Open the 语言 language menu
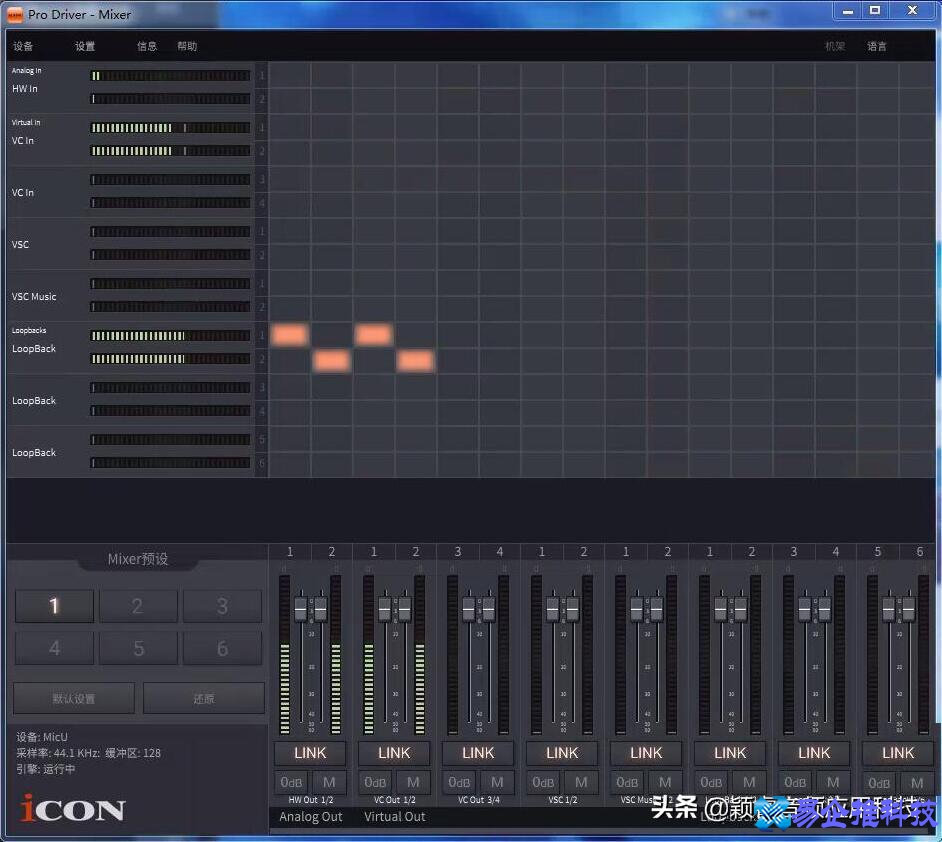 tap(877, 46)
